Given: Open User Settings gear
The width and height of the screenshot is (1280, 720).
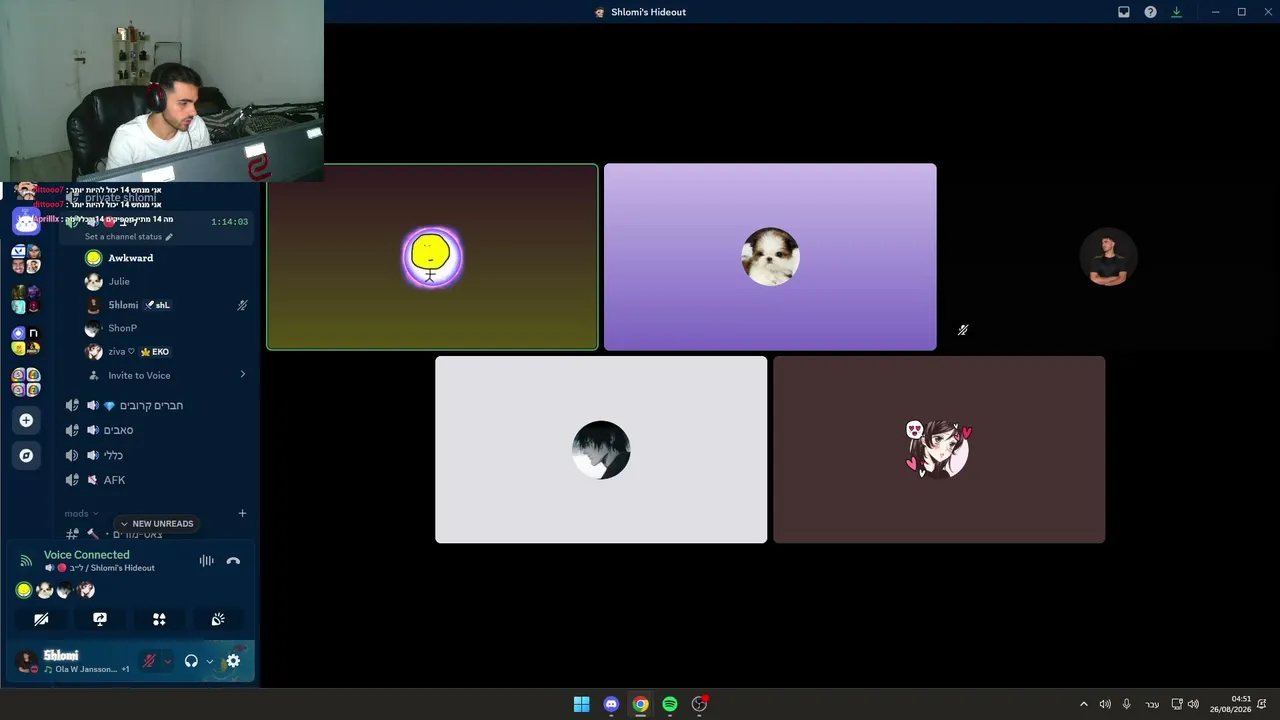Looking at the screenshot, I should [x=233, y=661].
